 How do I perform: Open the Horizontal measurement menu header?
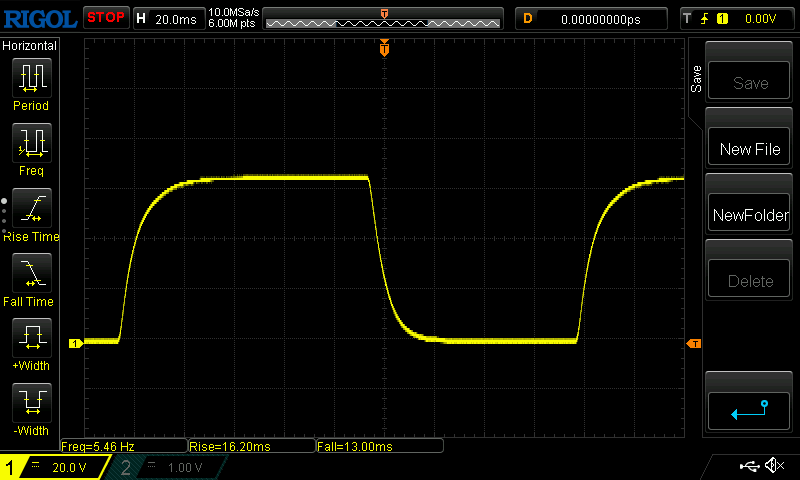coord(29,45)
